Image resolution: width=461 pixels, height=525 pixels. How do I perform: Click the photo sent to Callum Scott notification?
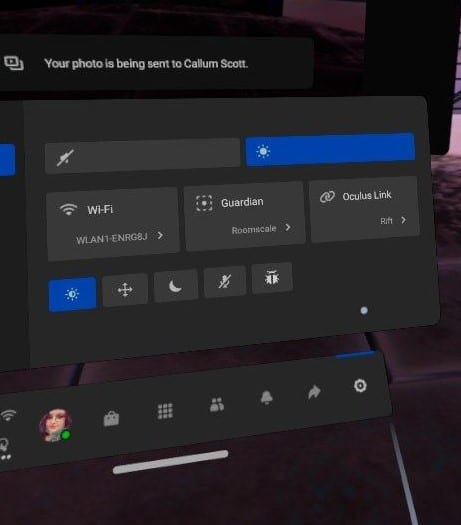pos(156,64)
